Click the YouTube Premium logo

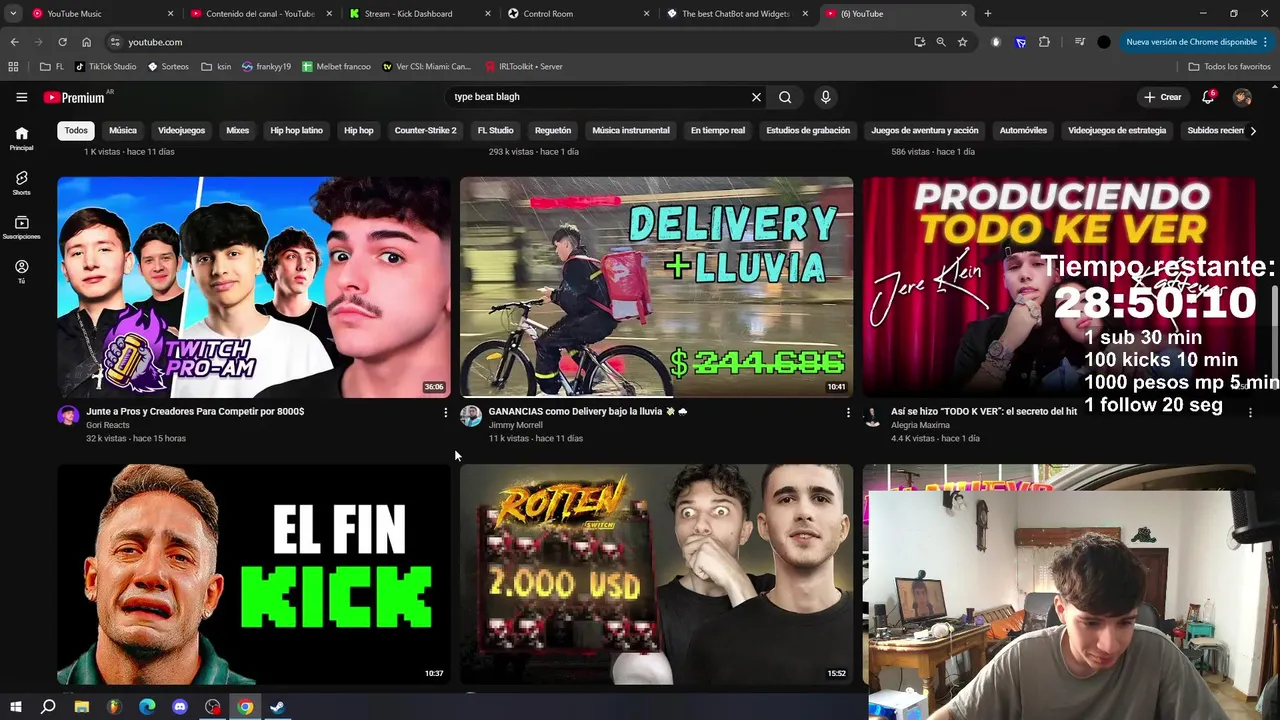(x=74, y=97)
